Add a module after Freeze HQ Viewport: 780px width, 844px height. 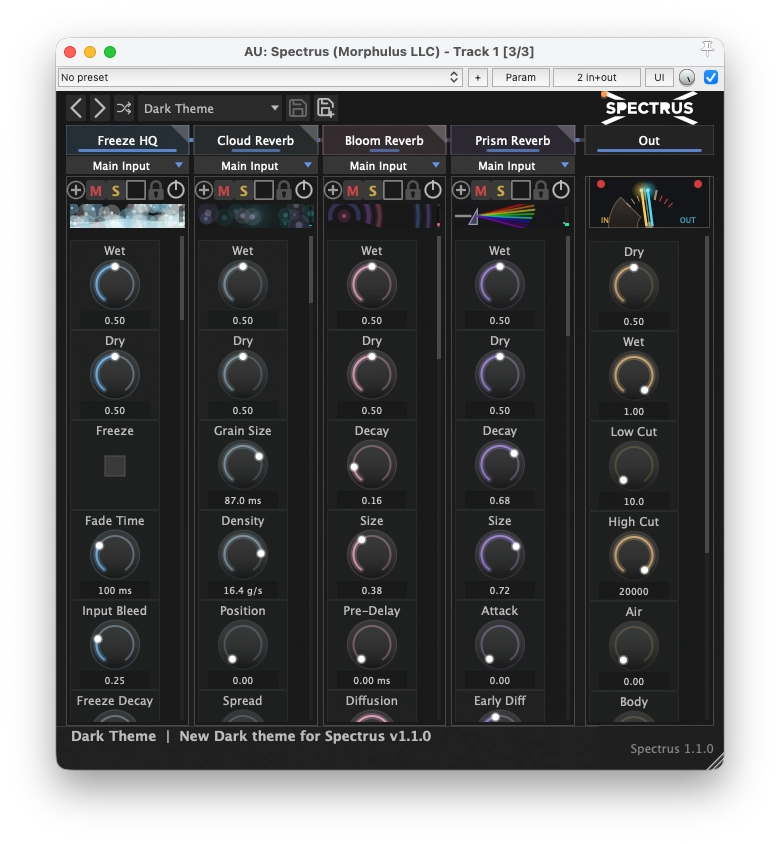click(76, 190)
